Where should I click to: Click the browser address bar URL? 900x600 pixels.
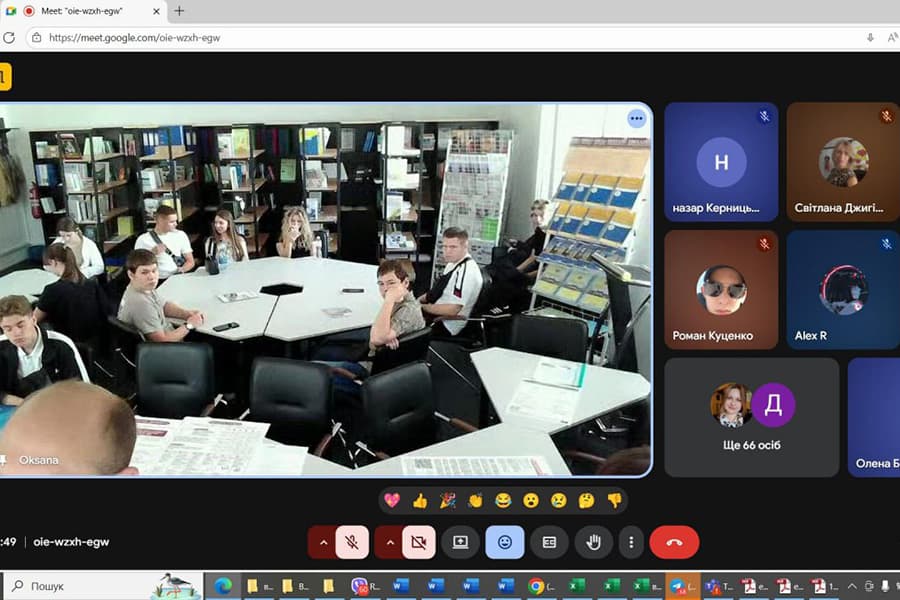tap(134, 38)
